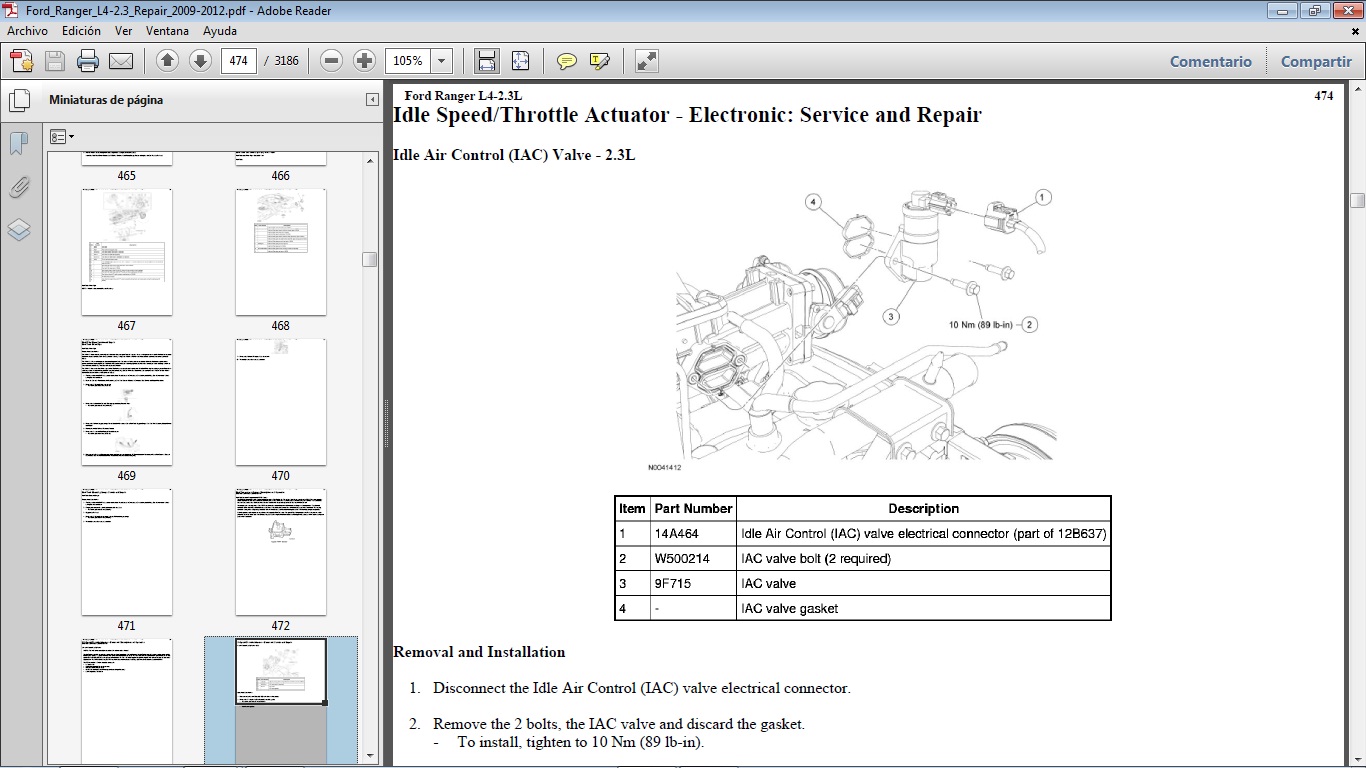Click the zoom in plus button
Viewport: 1366px width, 768px height.
pyautogui.click(x=364, y=61)
